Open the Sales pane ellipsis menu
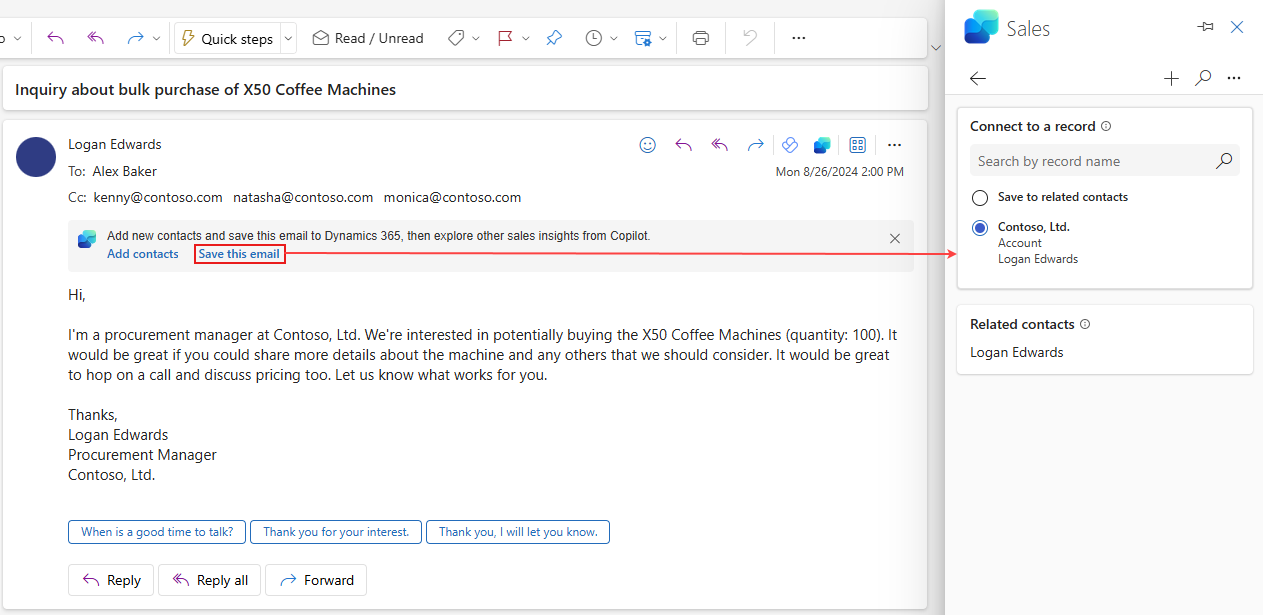 point(1233,78)
